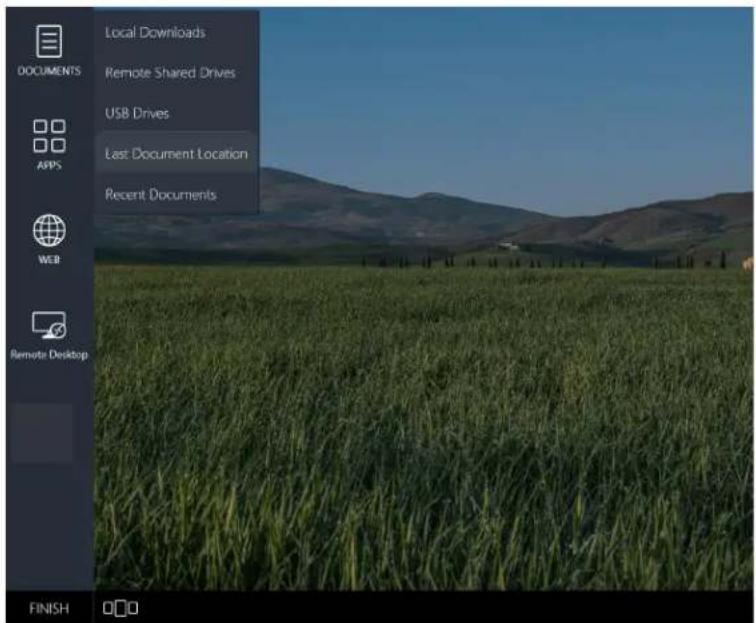Open the Remote Desktop icon
Screen dimensions: 756x623
pos(49,325)
